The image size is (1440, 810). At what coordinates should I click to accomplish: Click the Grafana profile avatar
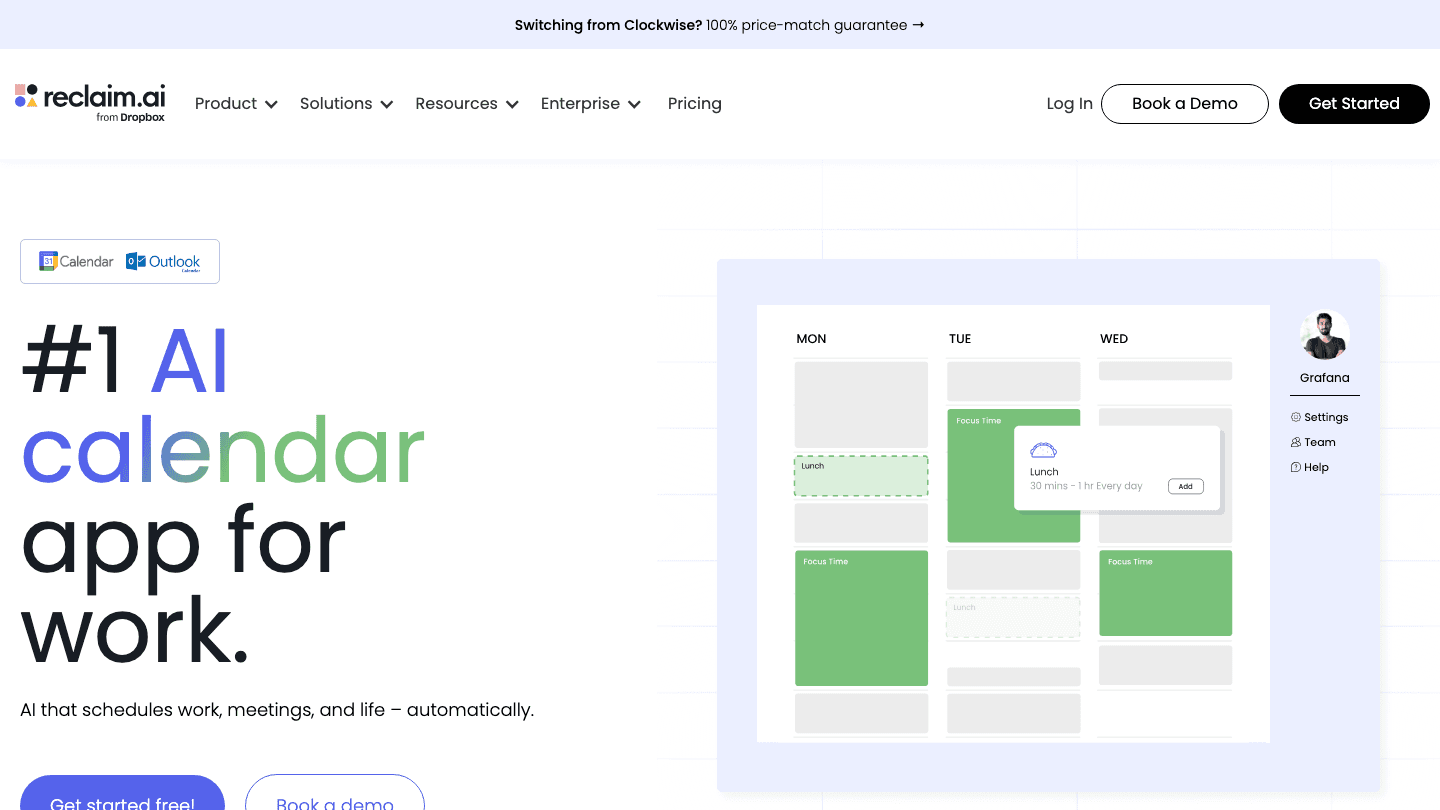(1325, 335)
